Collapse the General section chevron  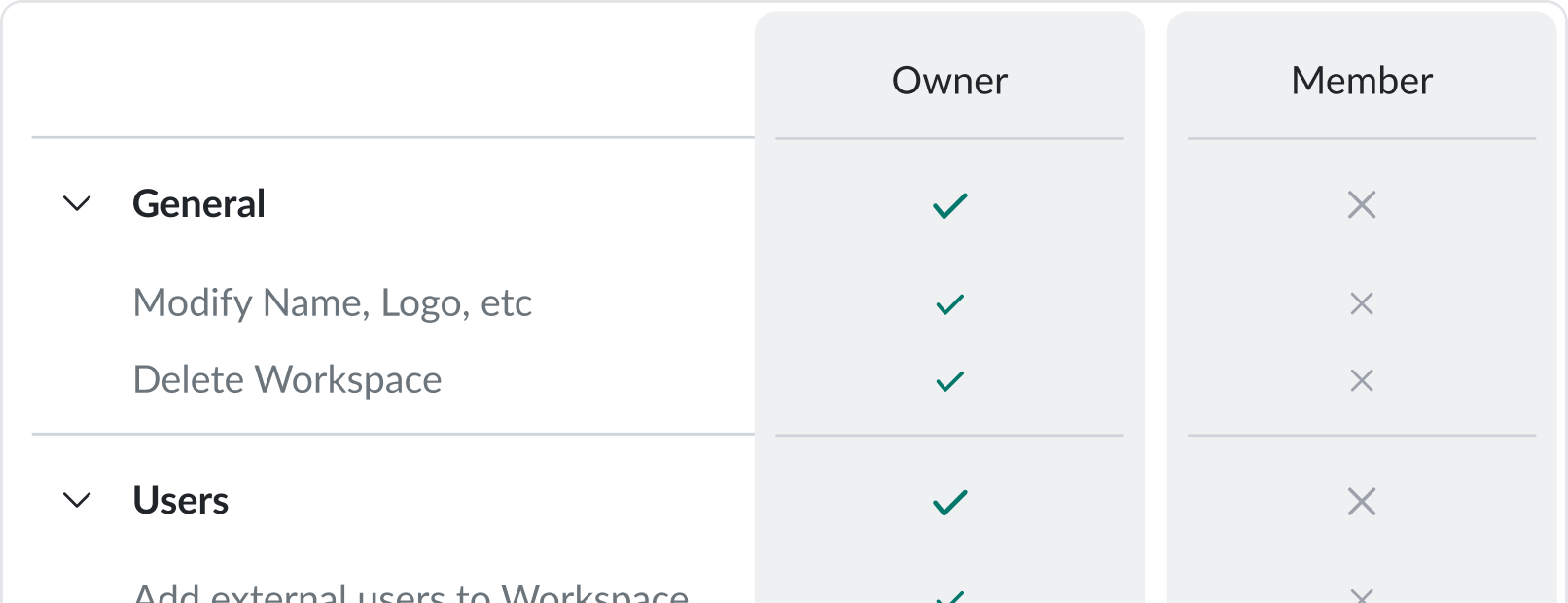coord(77,203)
